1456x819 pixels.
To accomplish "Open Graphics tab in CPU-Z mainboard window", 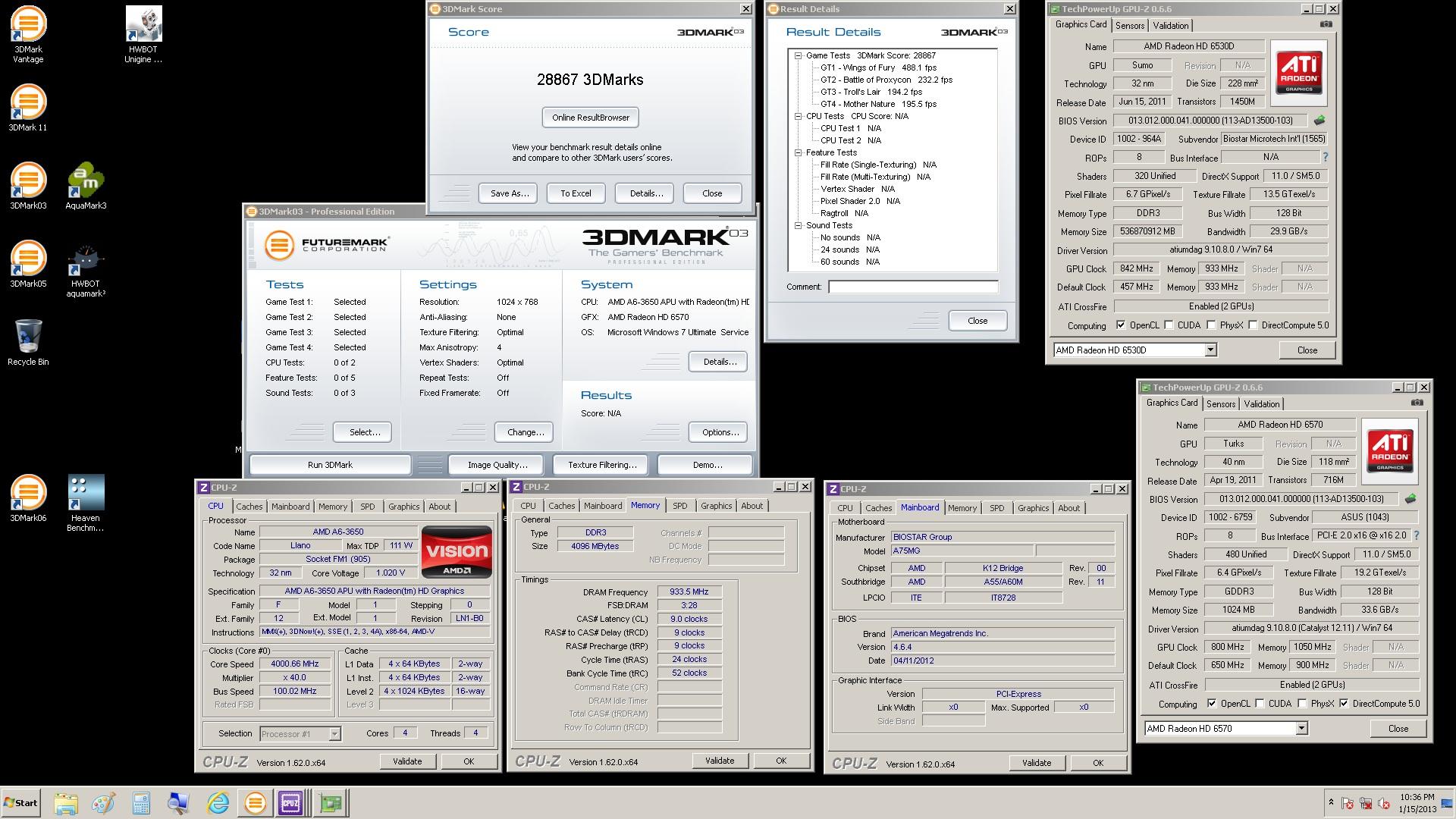I will [x=1033, y=508].
